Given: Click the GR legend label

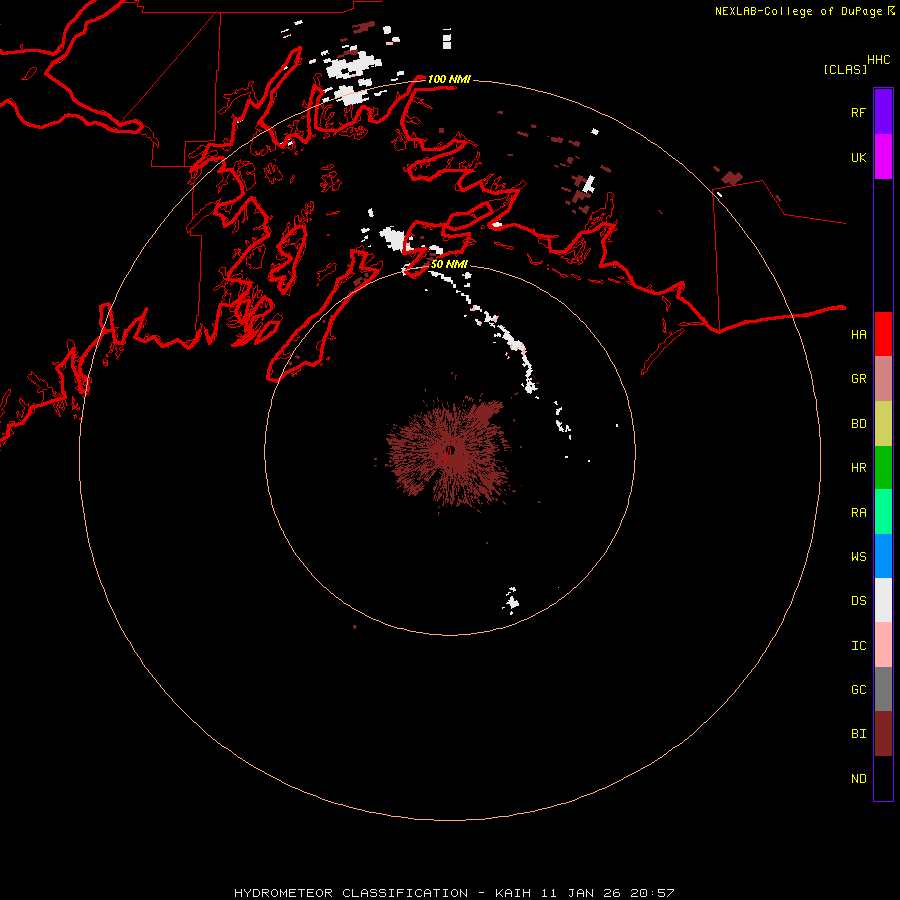Looking at the screenshot, I should click(x=858, y=379).
